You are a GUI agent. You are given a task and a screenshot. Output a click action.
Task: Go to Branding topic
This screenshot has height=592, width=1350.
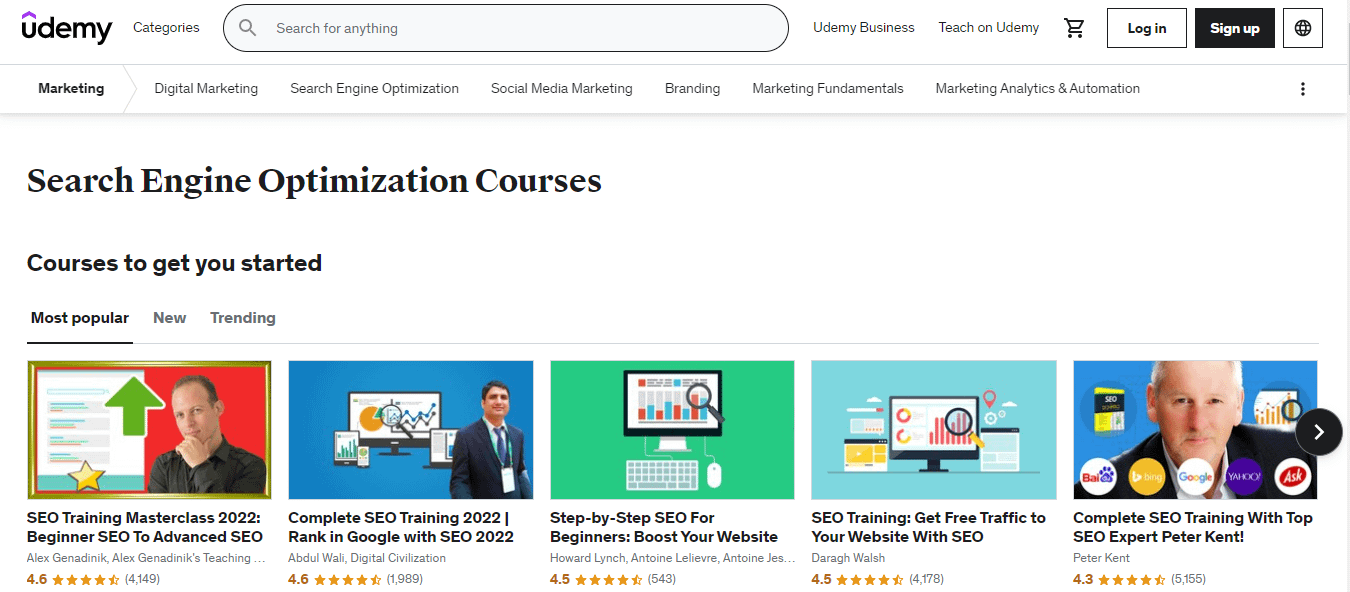pos(692,88)
